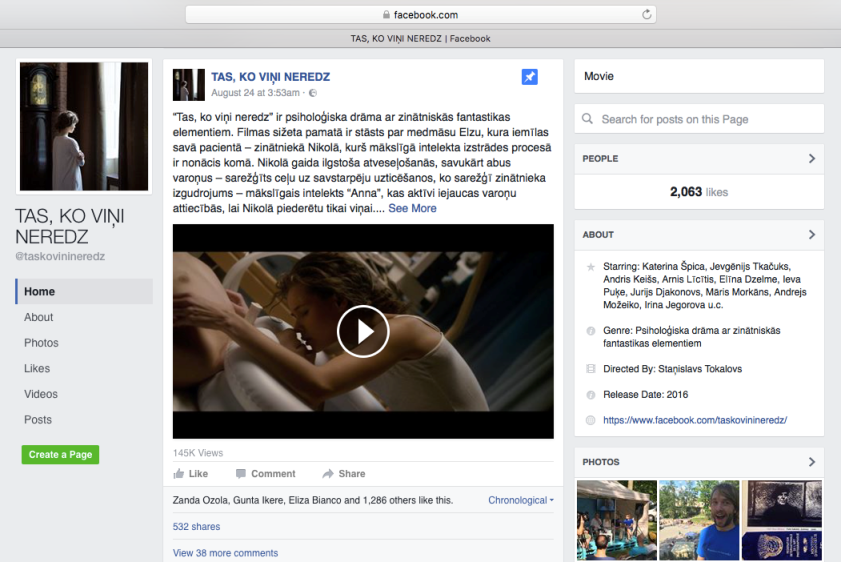
Task: Like the post with the Like button
Action: coord(191,474)
